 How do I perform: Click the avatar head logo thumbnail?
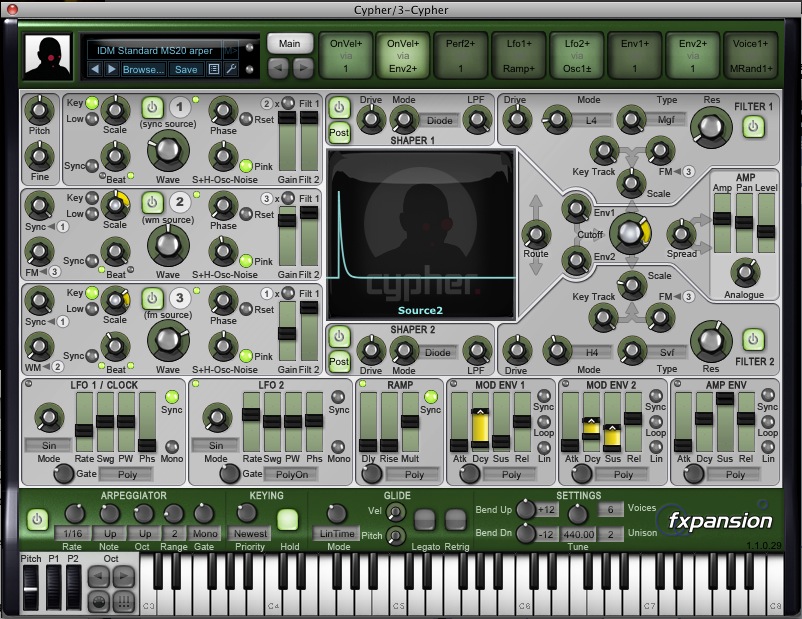coord(48,57)
